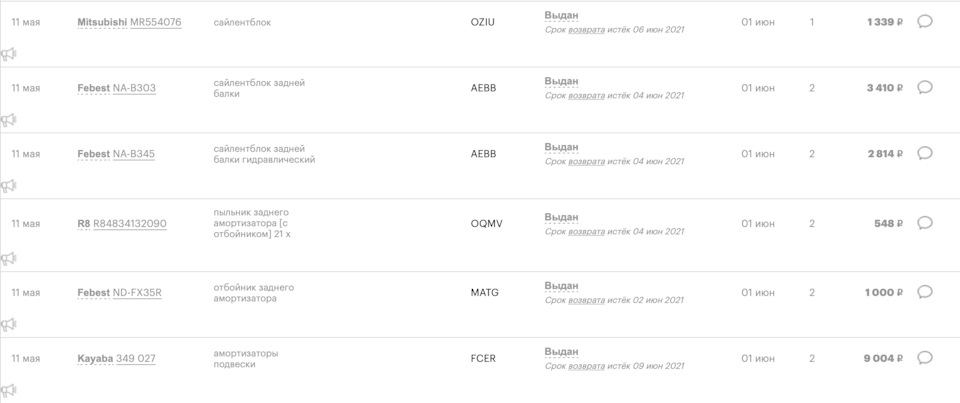Open comment bubble for R8 dust boot row
Viewport: 960px width, 403px height.
tap(925, 223)
